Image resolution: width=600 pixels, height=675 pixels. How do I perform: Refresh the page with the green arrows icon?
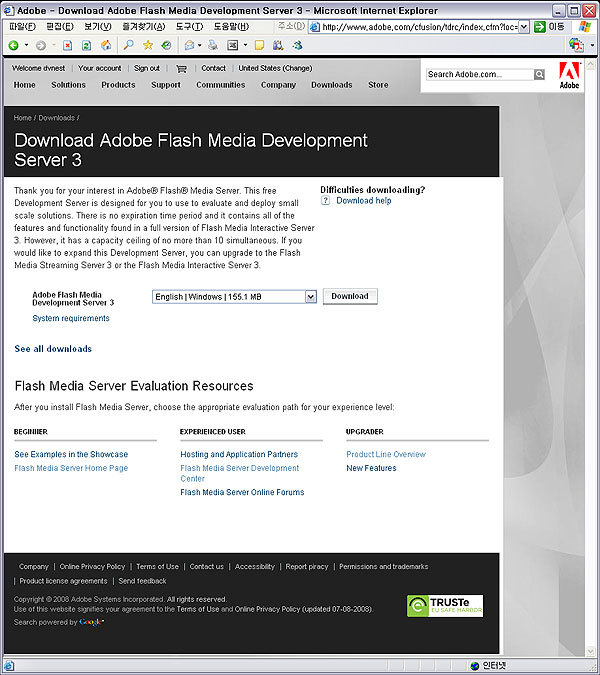pyautogui.click(x=87, y=45)
